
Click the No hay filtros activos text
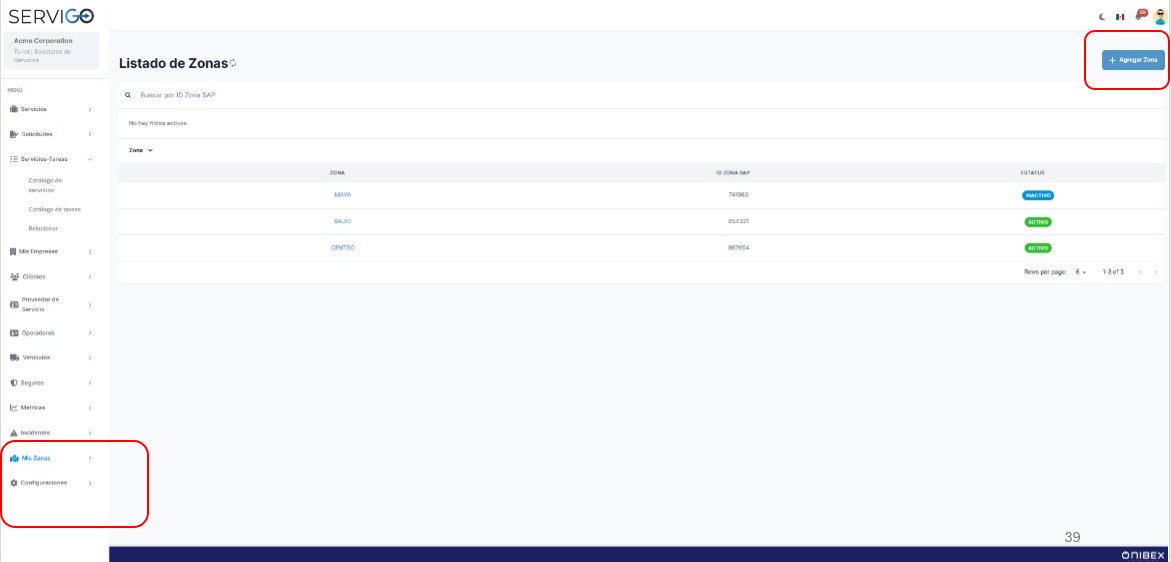pyautogui.click(x=158, y=123)
